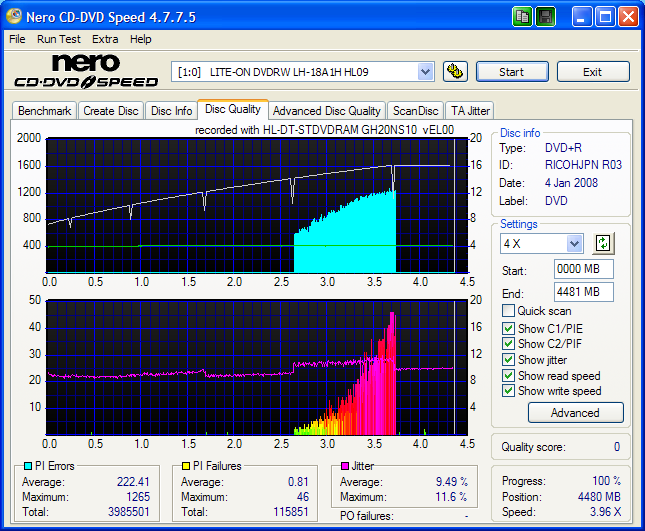
Task: Switch to the ScanDisc tab
Action: coord(415,111)
